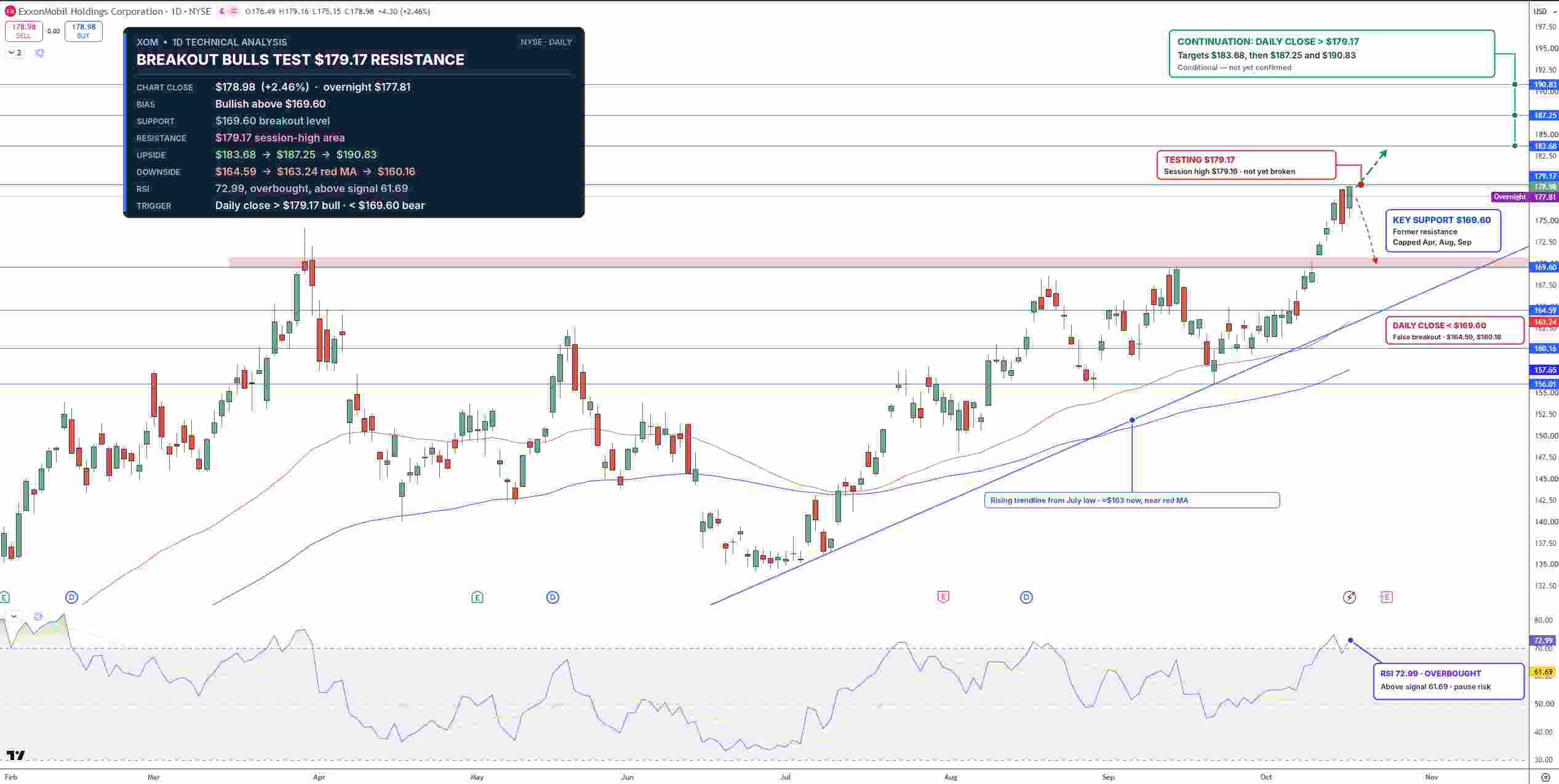Click the 160.16 price line label
Viewport: 1559px width, 784px height.
tap(1544, 349)
